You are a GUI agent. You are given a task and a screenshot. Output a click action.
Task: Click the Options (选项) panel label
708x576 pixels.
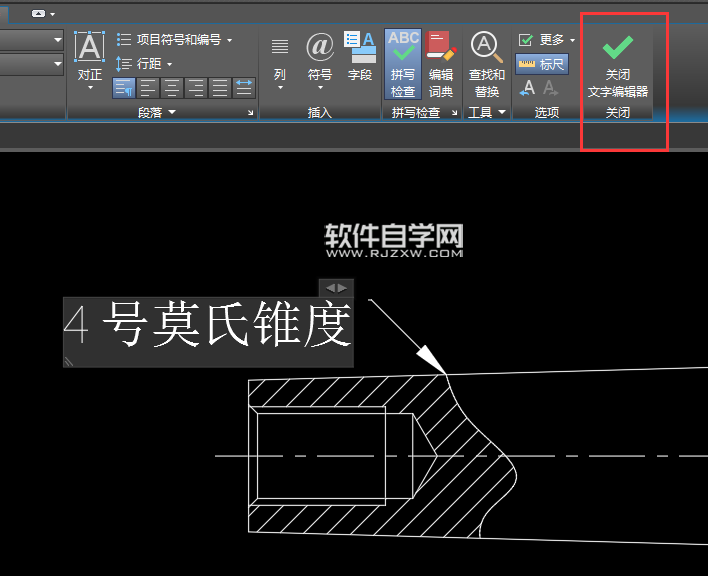[x=547, y=112]
